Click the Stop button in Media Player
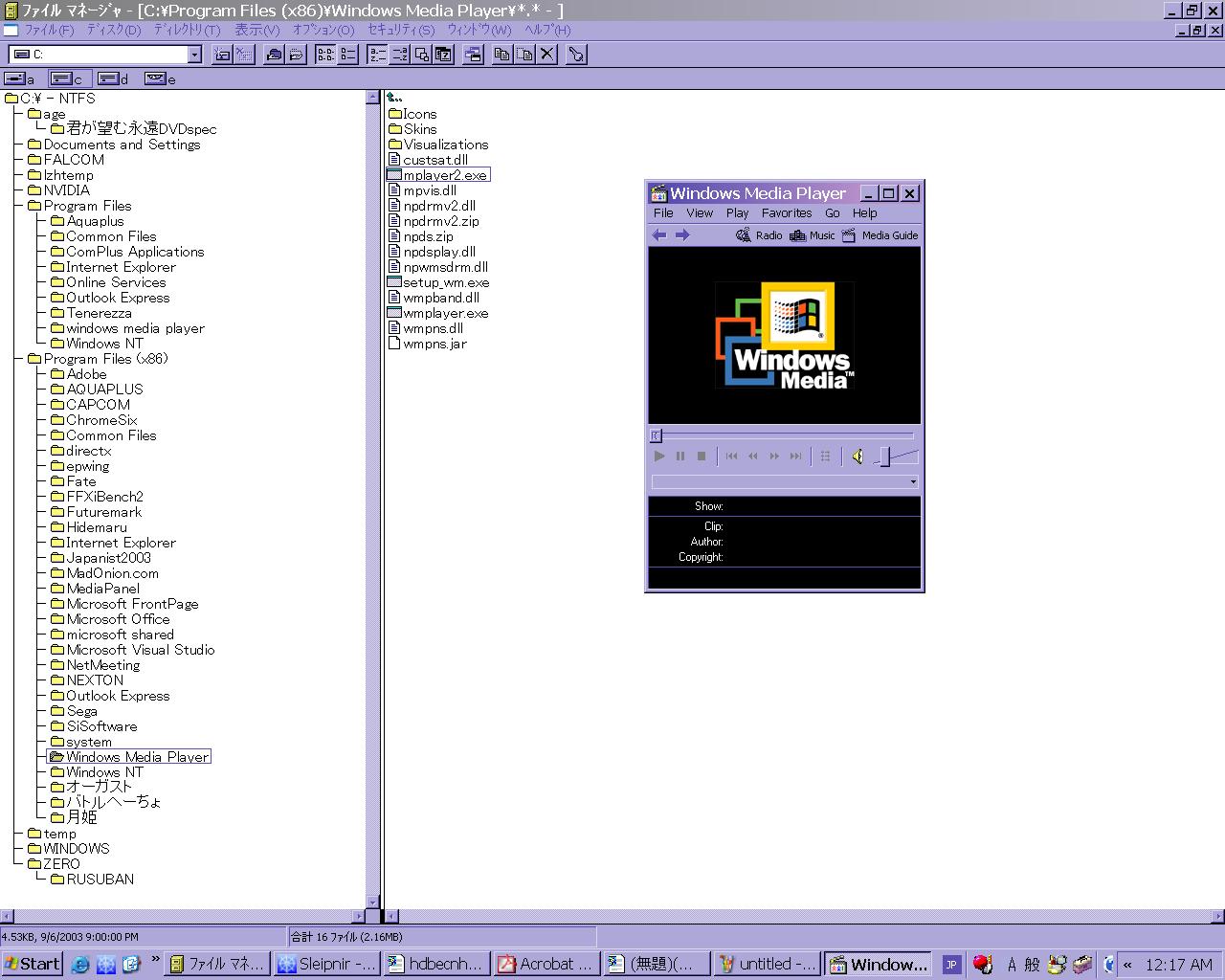The image size is (1225, 980). (x=702, y=457)
